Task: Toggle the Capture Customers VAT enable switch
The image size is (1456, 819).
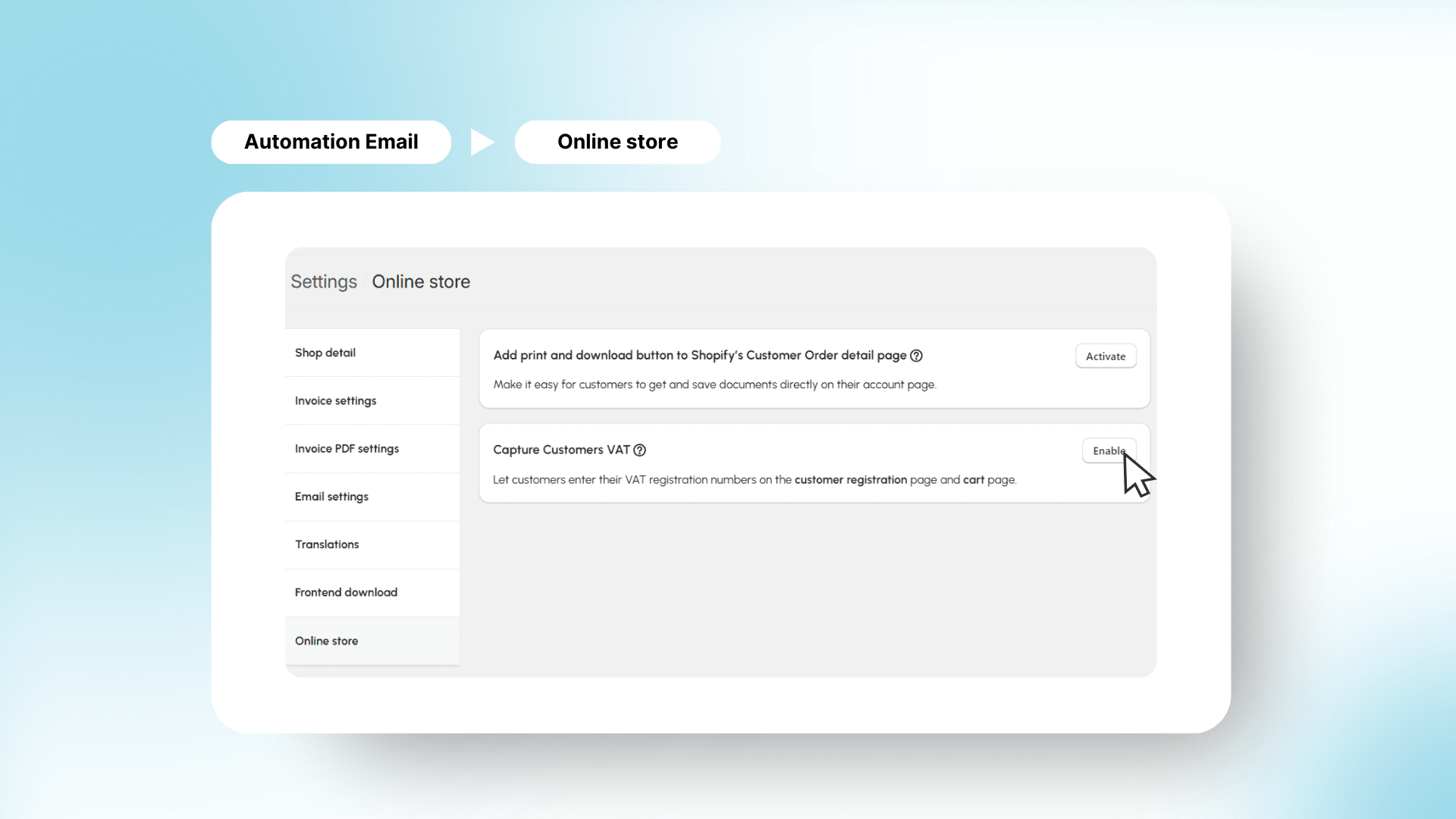Action: click(1107, 450)
